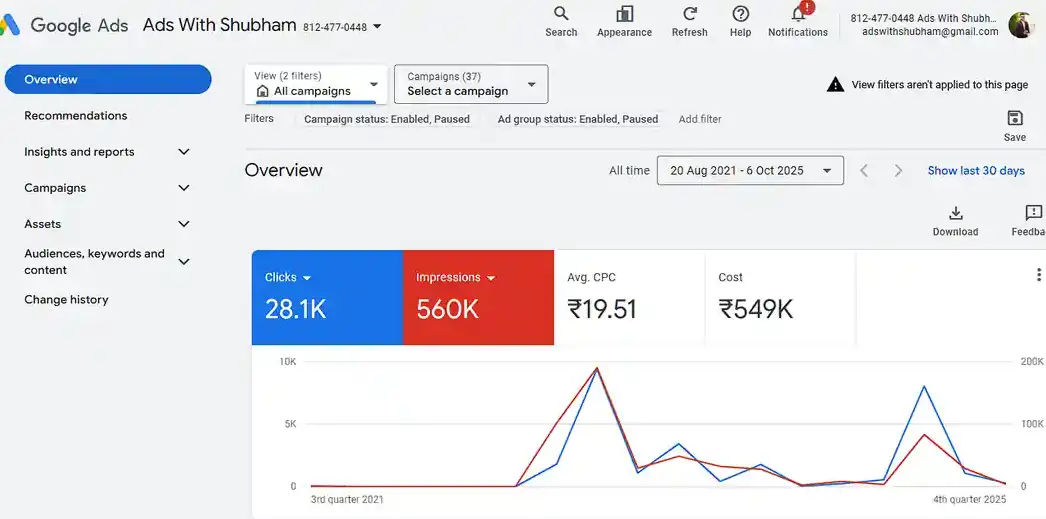Open the date range 20 Aug 2021 dropdown
Image resolution: width=1046 pixels, height=519 pixels.
tap(750, 170)
